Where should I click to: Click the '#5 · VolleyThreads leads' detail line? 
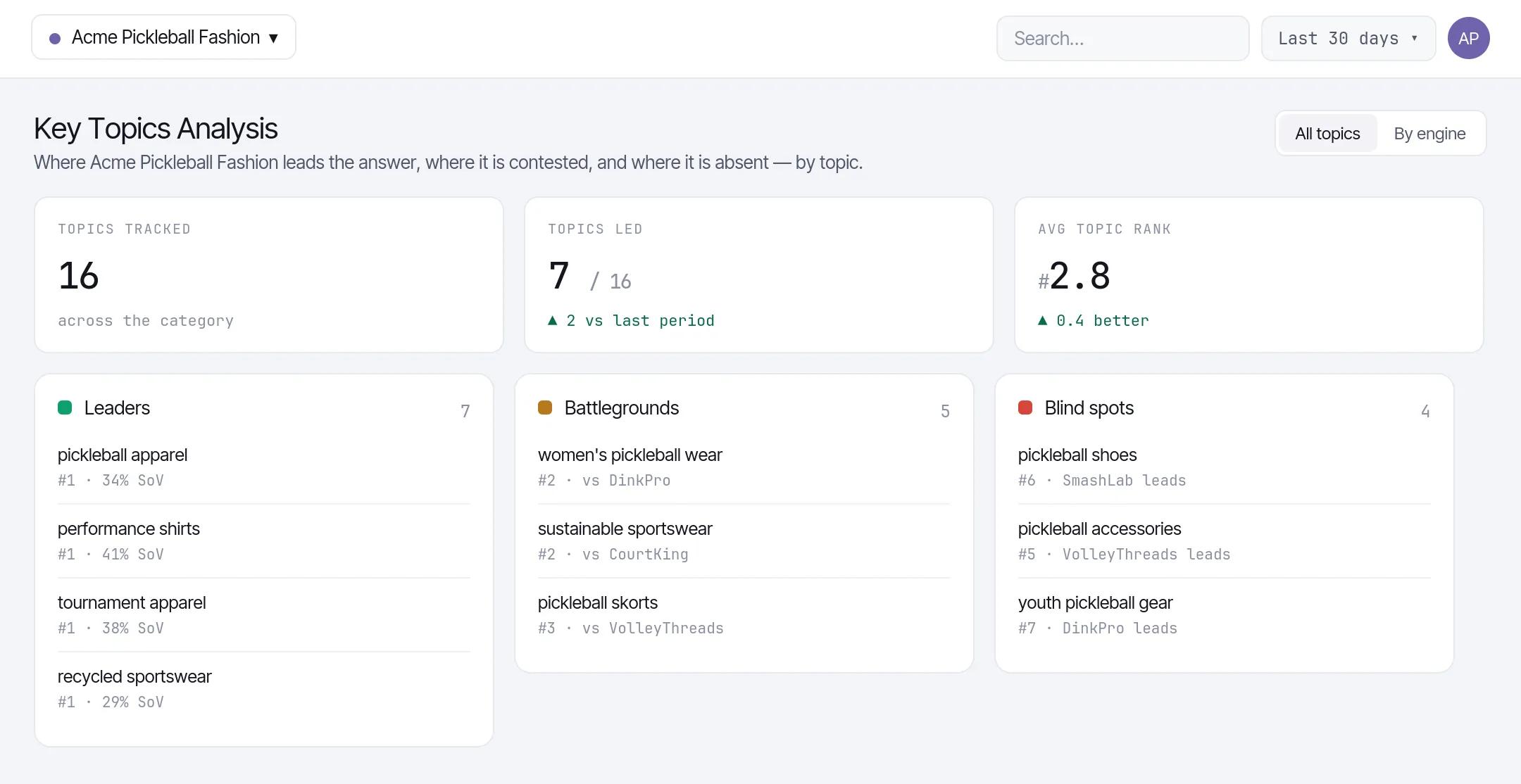[1125, 555]
